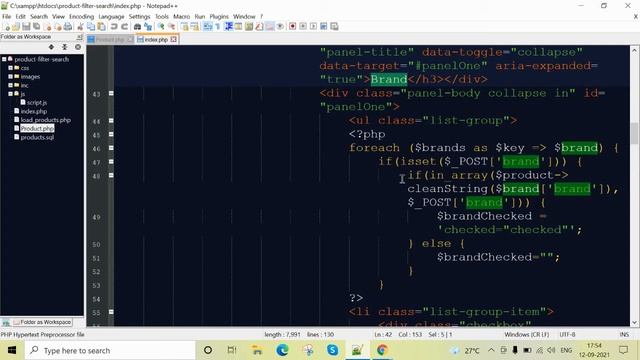The width and height of the screenshot is (640, 360).
Task: Click the Save All toolbar icon
Action: 36,27
